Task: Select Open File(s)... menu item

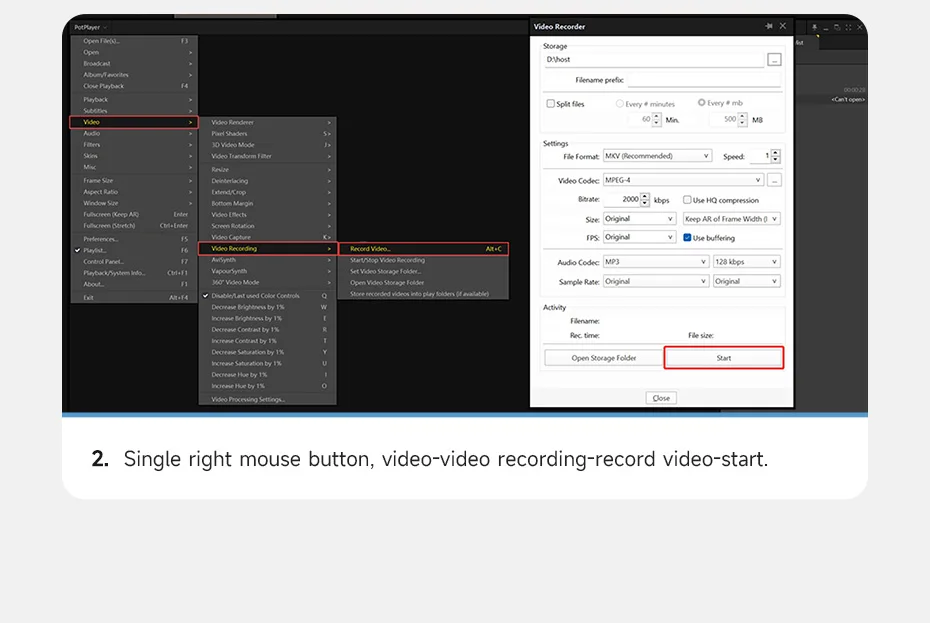Action: pos(134,41)
